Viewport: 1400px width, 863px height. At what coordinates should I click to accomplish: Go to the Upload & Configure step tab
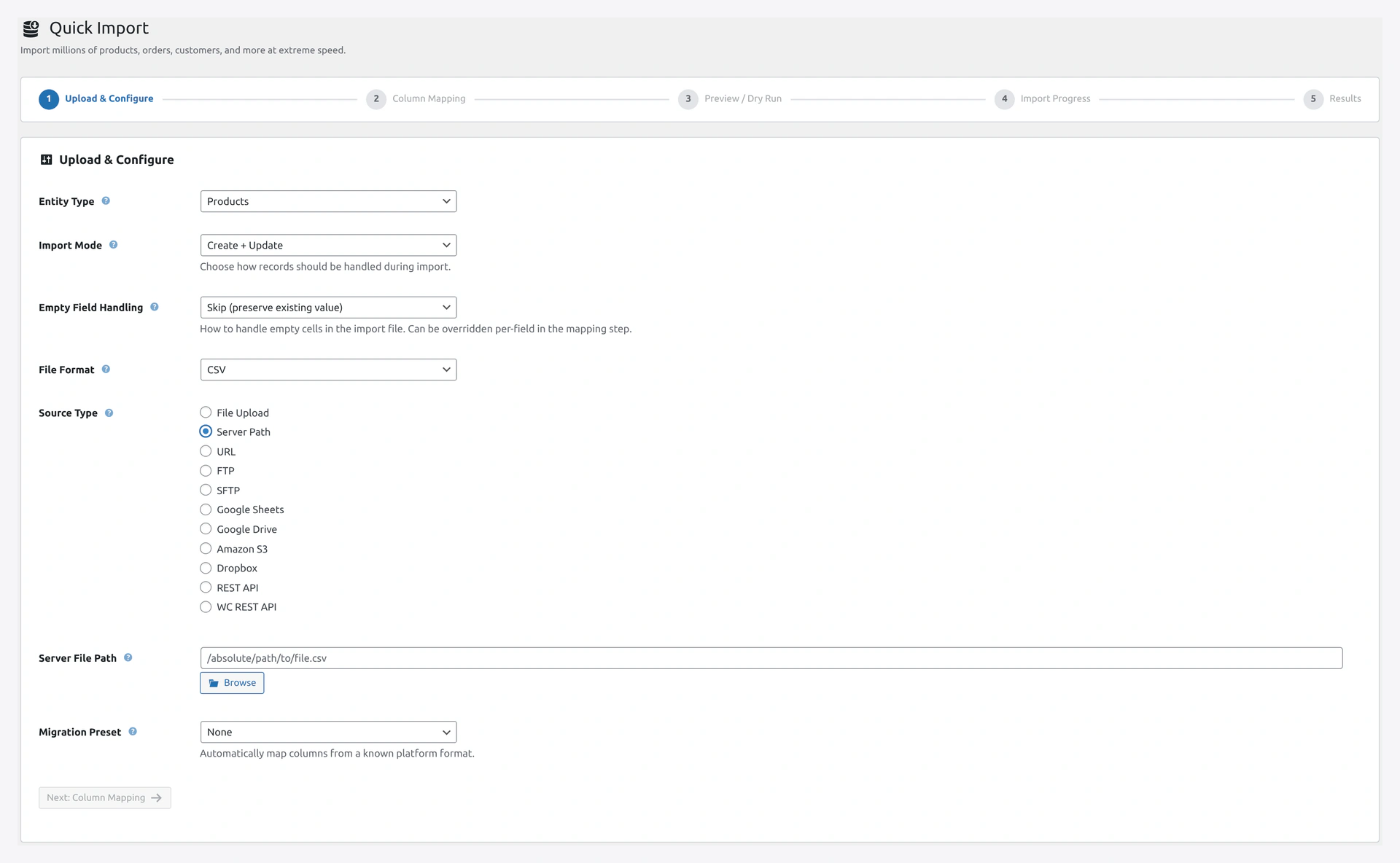coord(109,98)
